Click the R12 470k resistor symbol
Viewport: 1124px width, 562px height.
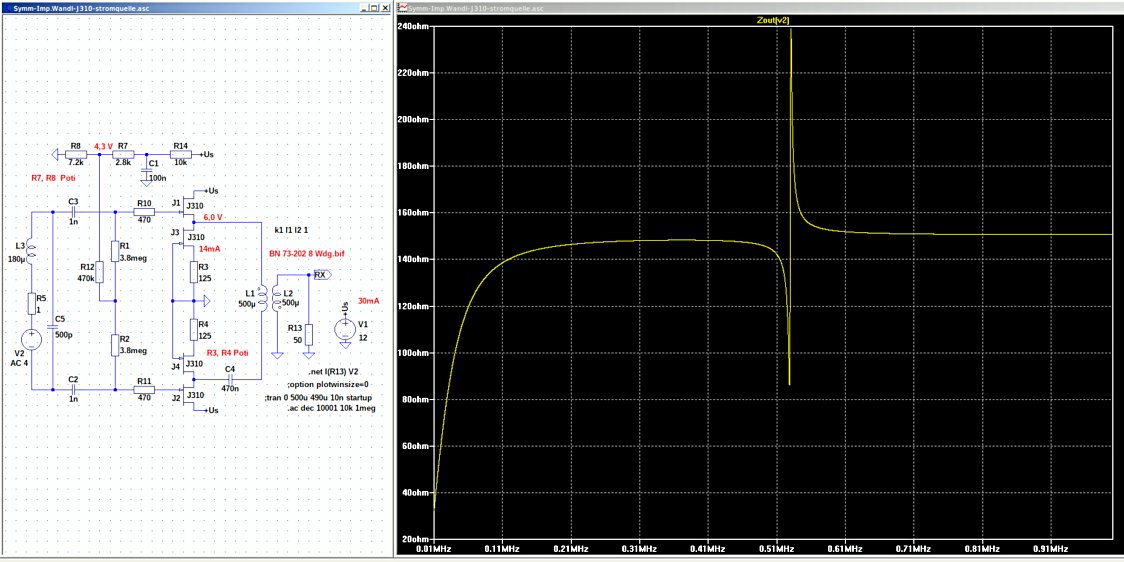(98, 270)
